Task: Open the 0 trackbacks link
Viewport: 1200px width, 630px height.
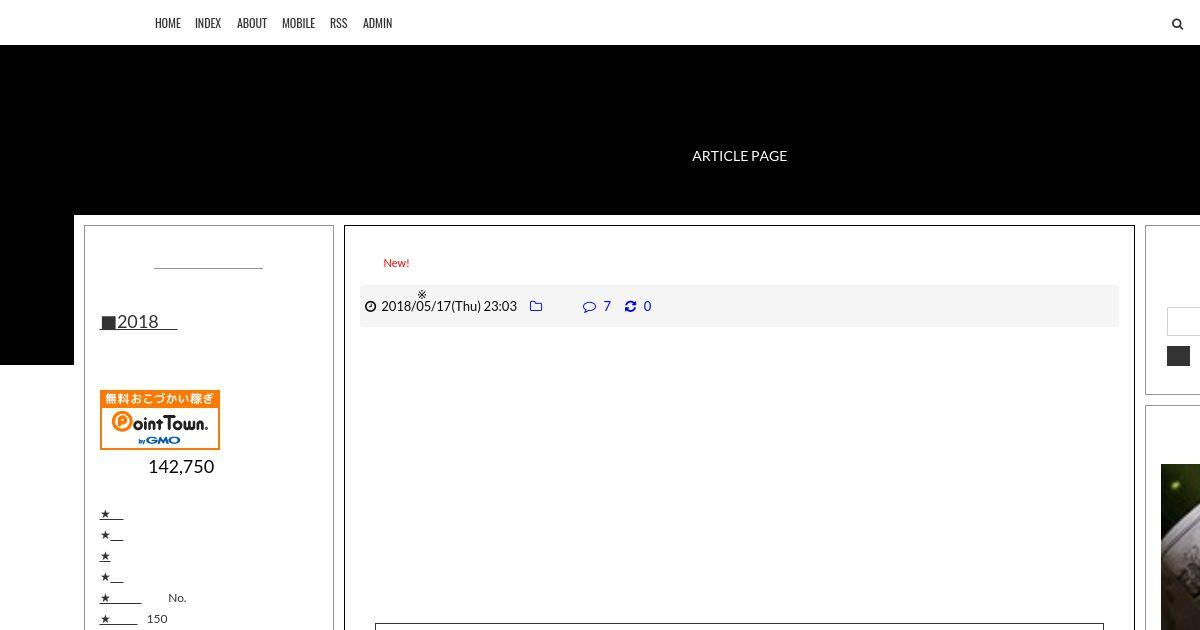Action: click(647, 306)
